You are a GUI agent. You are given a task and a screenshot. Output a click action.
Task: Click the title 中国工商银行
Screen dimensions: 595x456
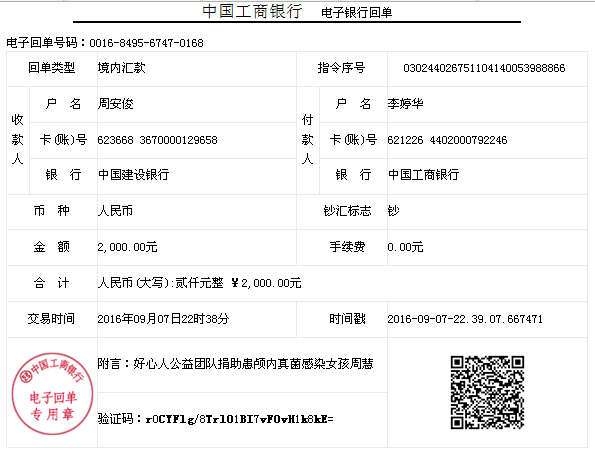click(x=252, y=11)
